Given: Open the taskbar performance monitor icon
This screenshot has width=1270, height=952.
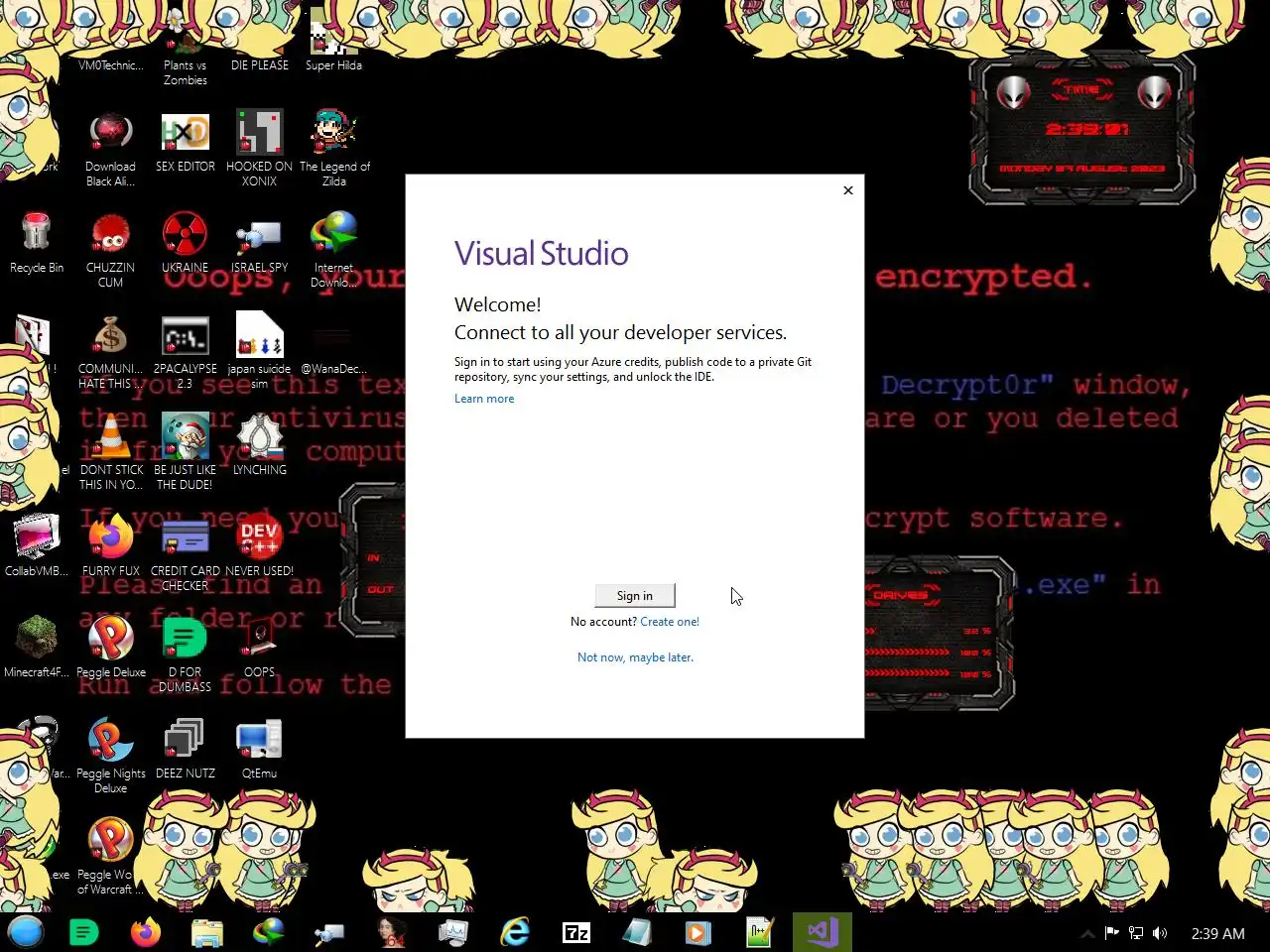Looking at the screenshot, I should 453,932.
